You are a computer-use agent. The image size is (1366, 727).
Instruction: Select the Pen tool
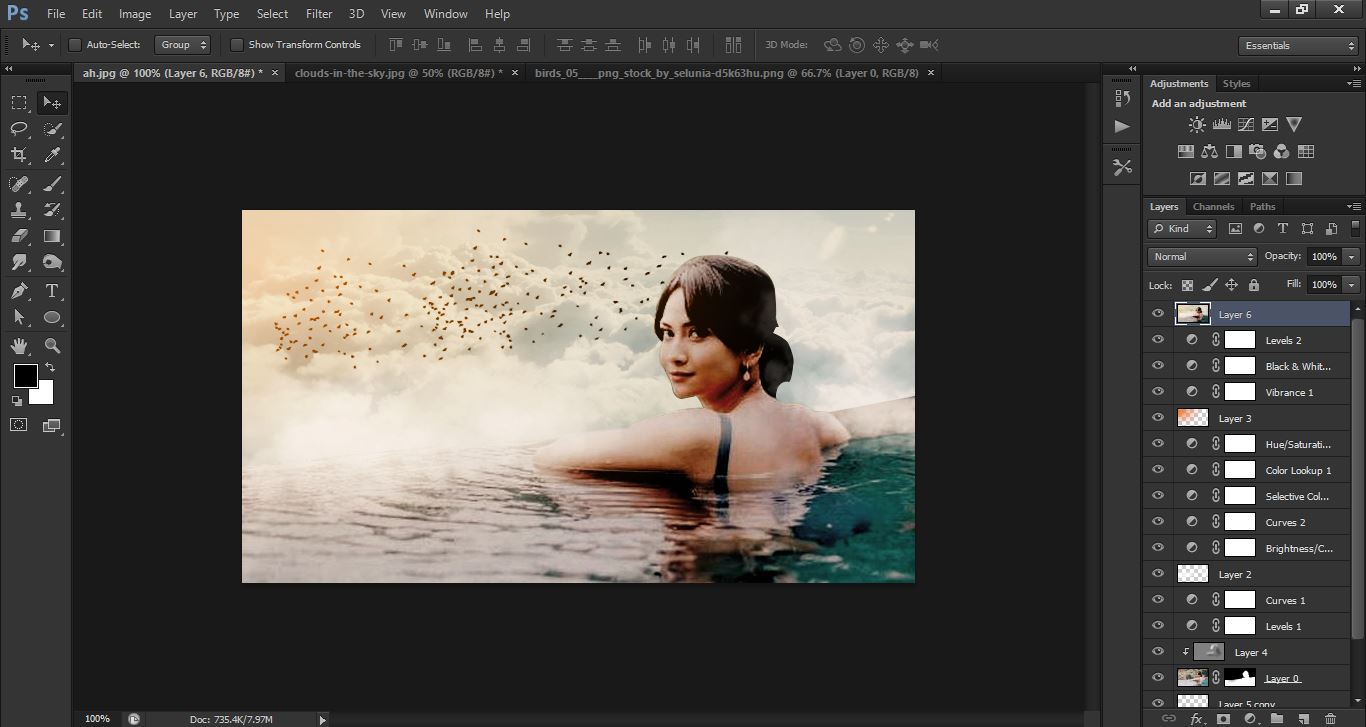point(19,291)
